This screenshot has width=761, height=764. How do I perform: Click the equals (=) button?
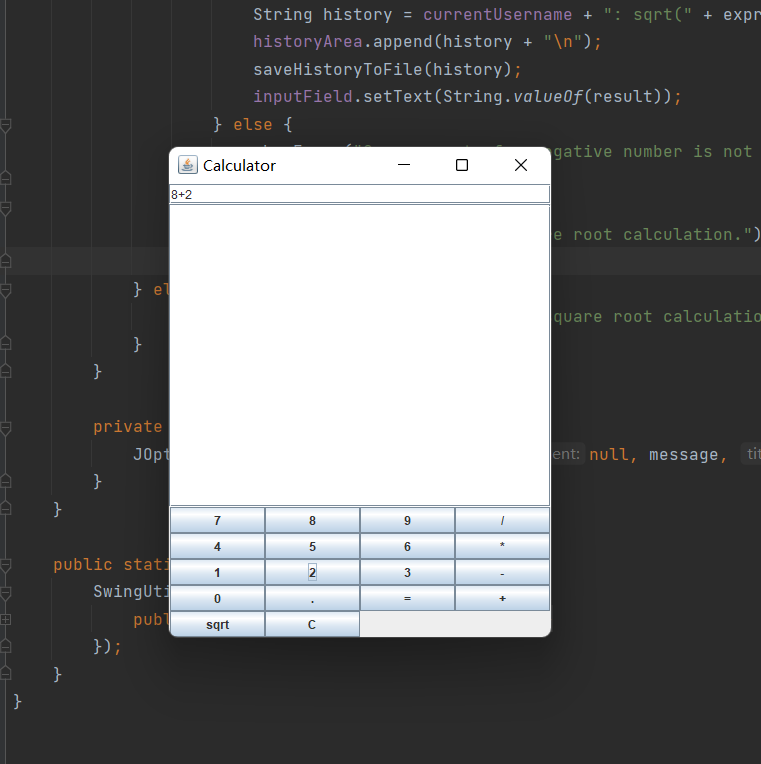pyautogui.click(x=407, y=598)
